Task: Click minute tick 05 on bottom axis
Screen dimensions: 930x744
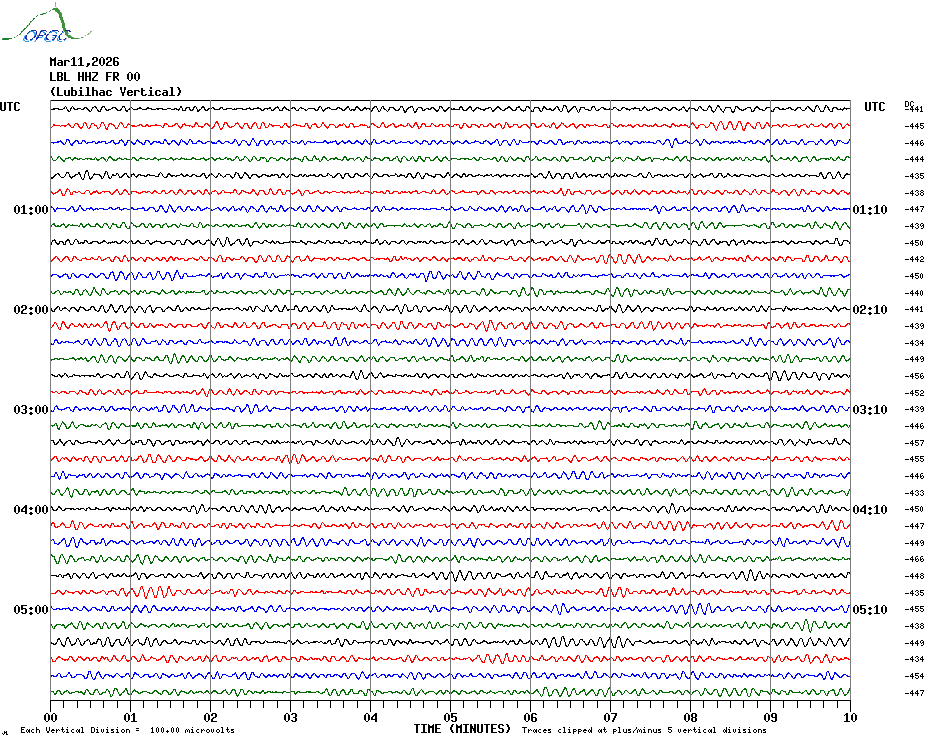Action: [450, 717]
